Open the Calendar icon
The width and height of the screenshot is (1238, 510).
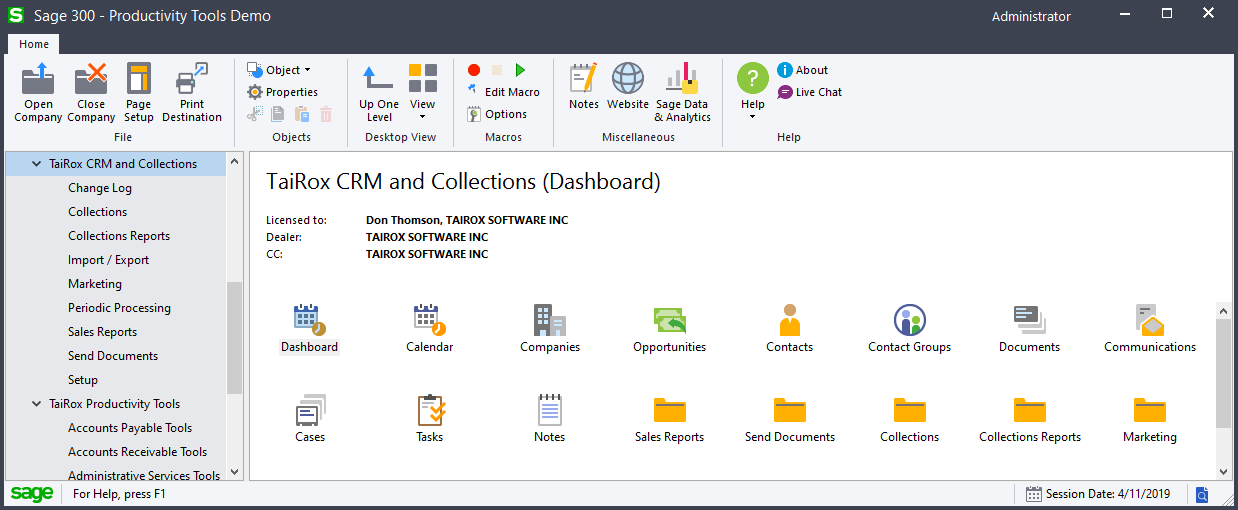point(429,320)
